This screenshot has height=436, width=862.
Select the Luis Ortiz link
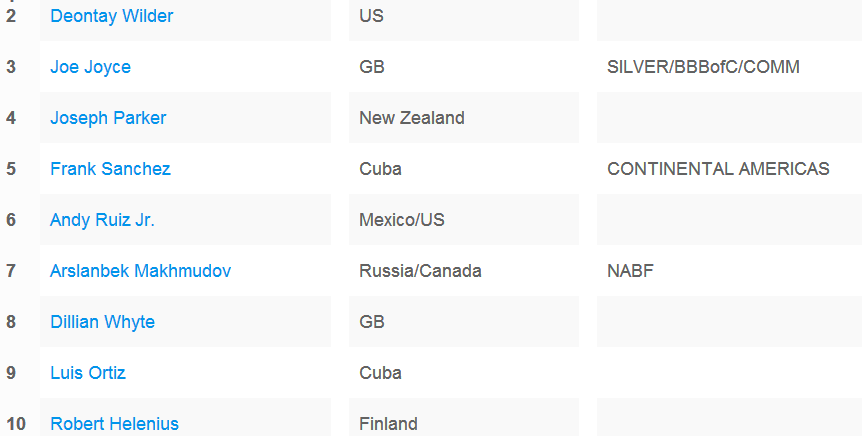88,373
